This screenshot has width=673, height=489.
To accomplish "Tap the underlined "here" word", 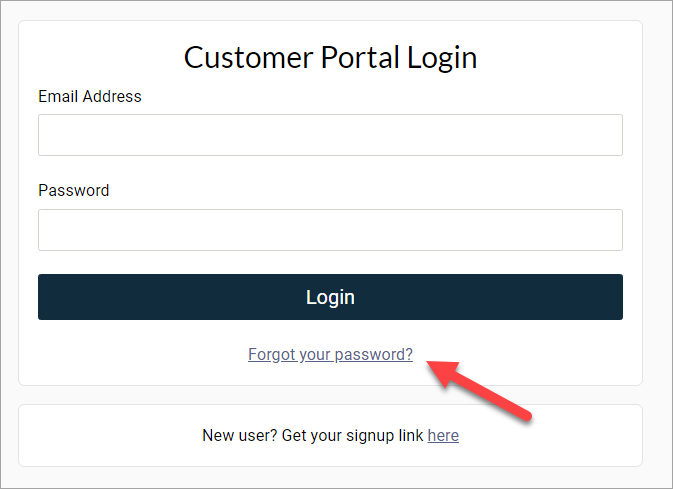I will pos(443,436).
